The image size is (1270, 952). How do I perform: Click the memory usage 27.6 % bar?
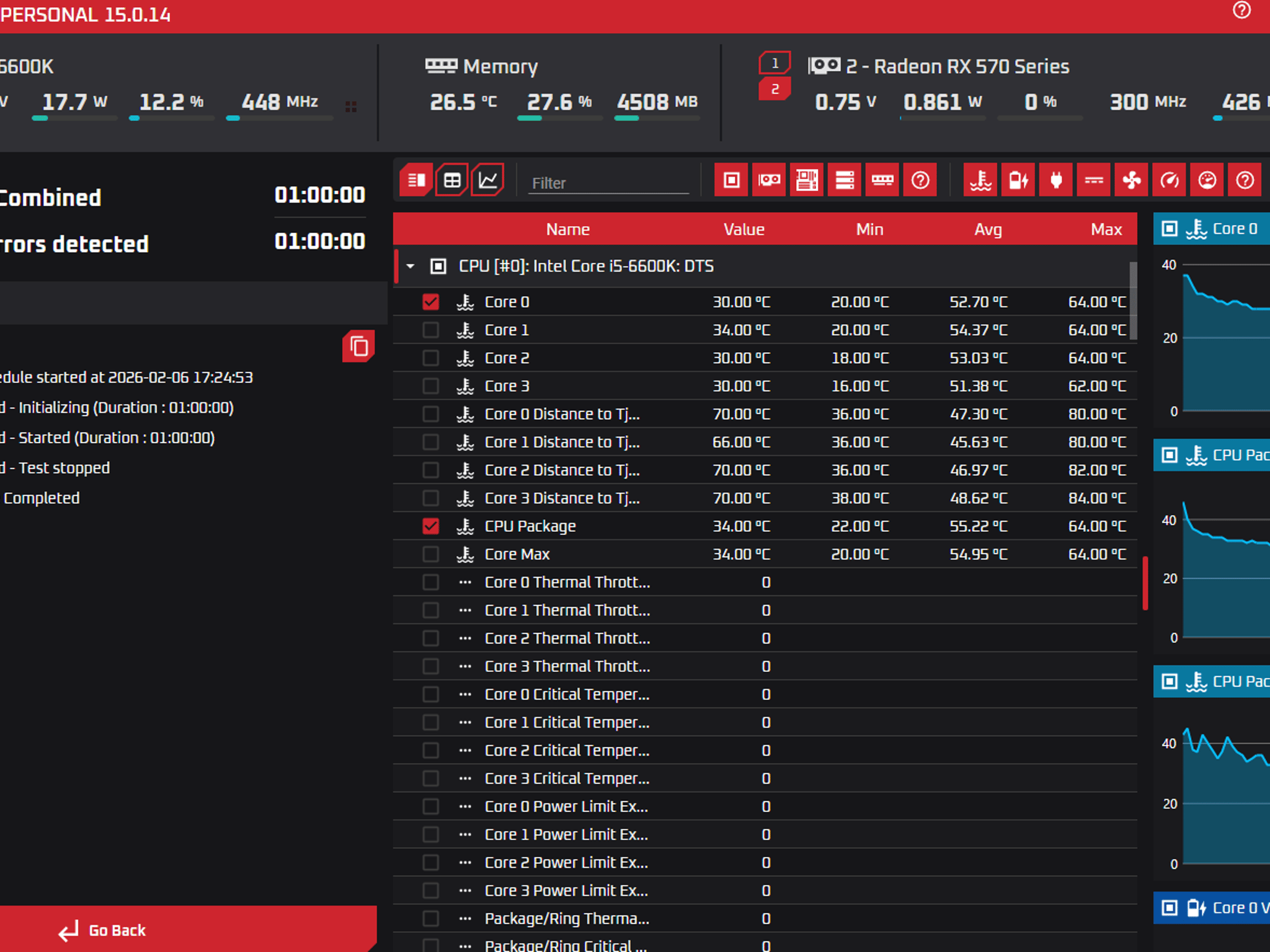(x=559, y=118)
